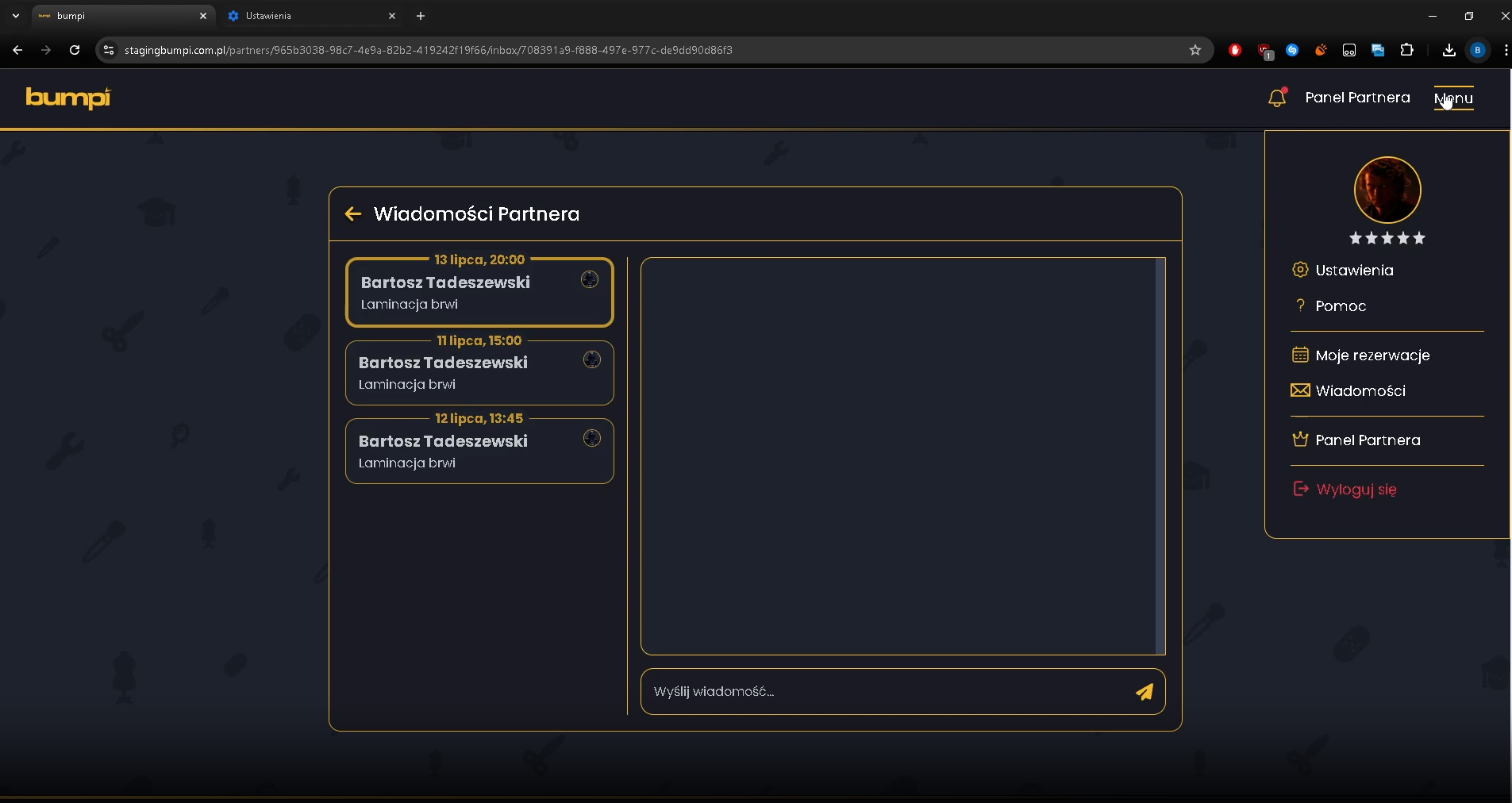Click the chat area scrollbar
1512x803 pixels.
pos(1160,455)
